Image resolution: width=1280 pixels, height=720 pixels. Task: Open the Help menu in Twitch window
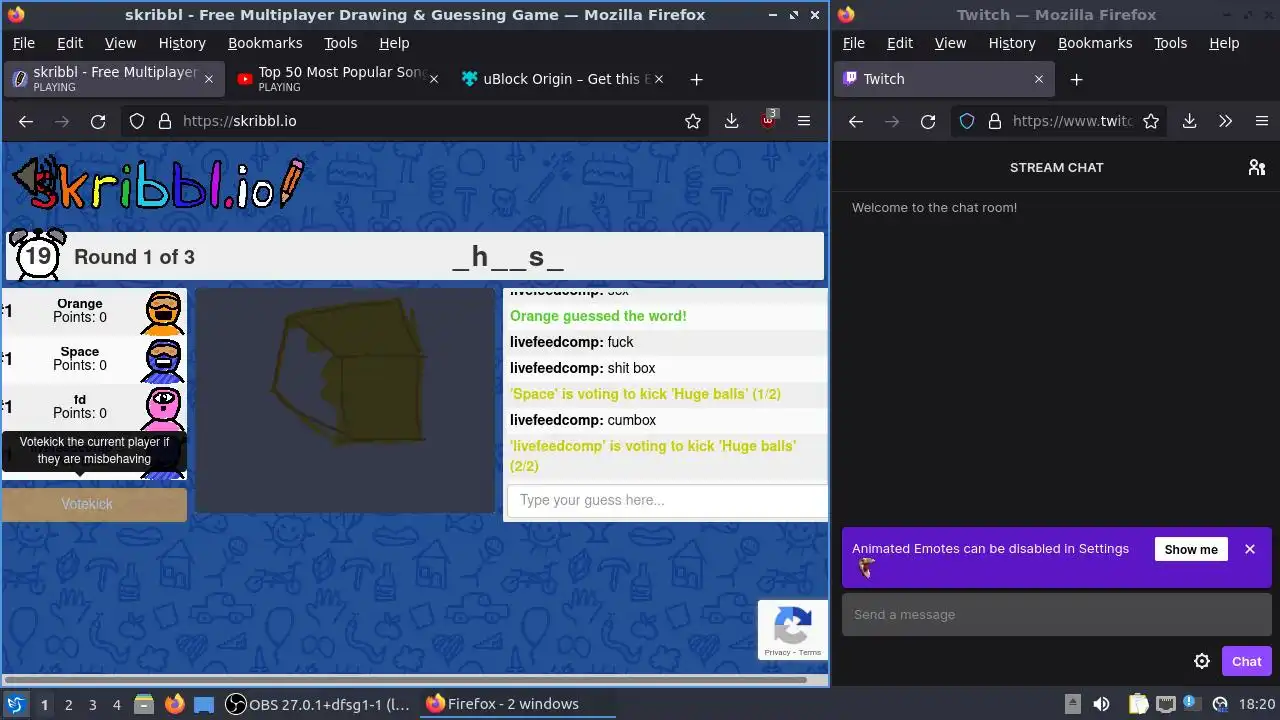(1224, 43)
